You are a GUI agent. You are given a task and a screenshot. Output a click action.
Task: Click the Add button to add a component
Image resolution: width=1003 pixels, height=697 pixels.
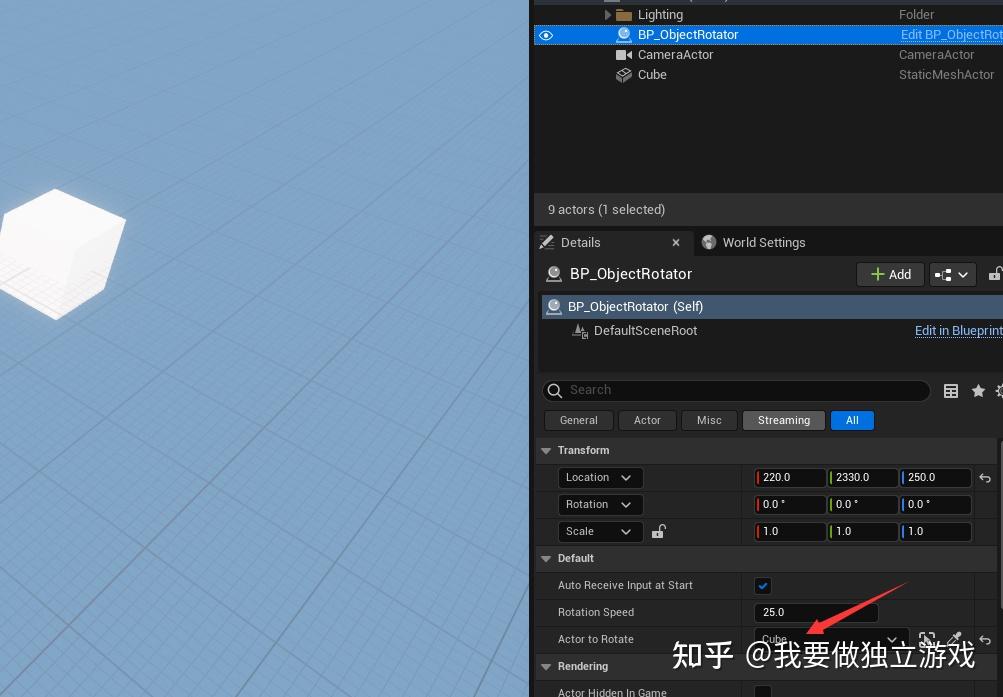point(889,273)
